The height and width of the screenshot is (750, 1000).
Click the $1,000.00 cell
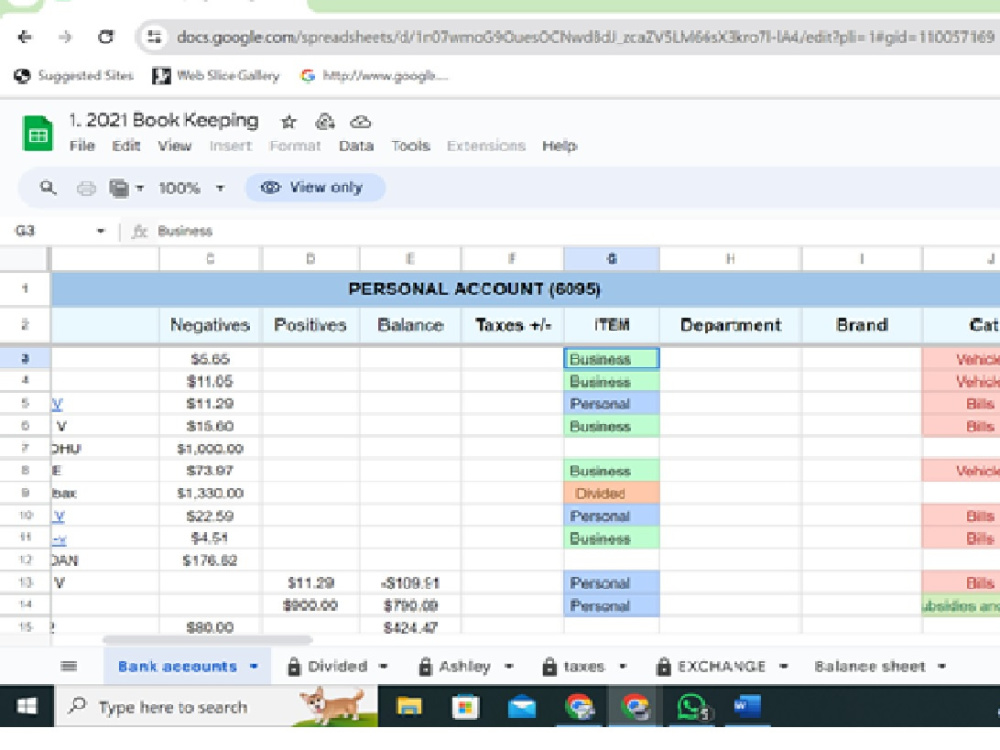click(210, 448)
